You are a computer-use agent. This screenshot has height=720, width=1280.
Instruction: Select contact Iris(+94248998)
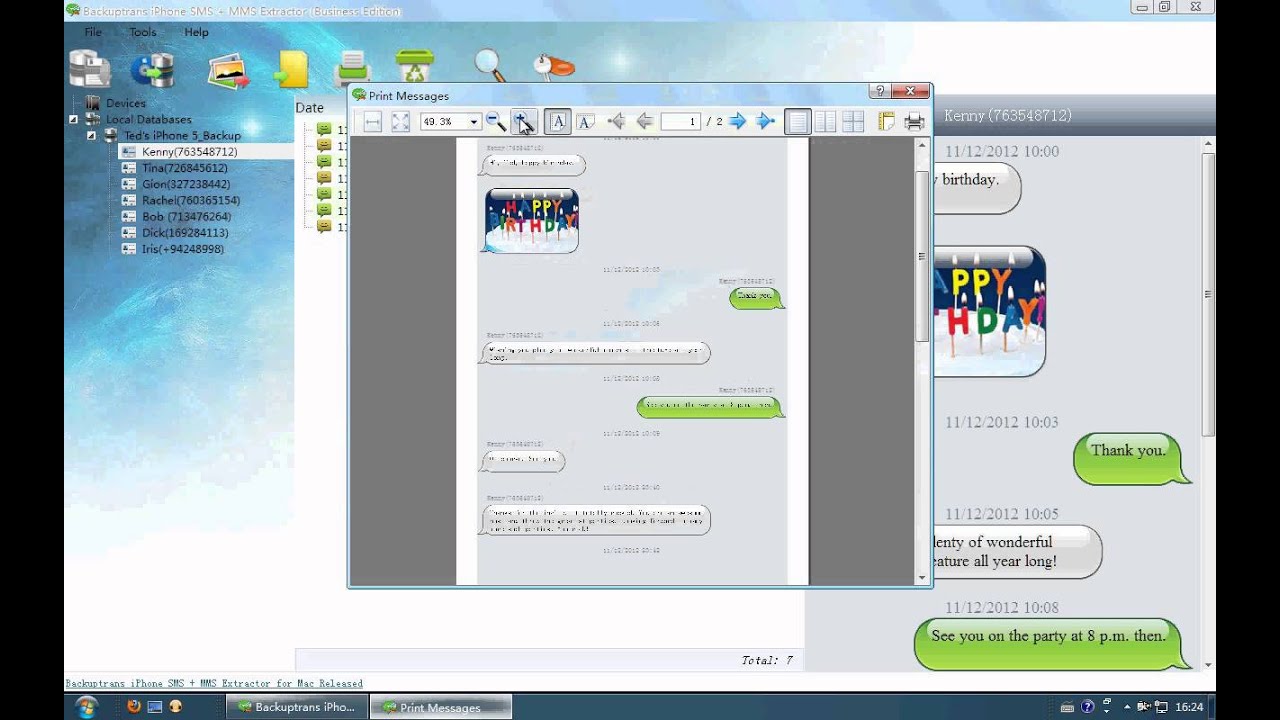pyautogui.click(x=182, y=249)
